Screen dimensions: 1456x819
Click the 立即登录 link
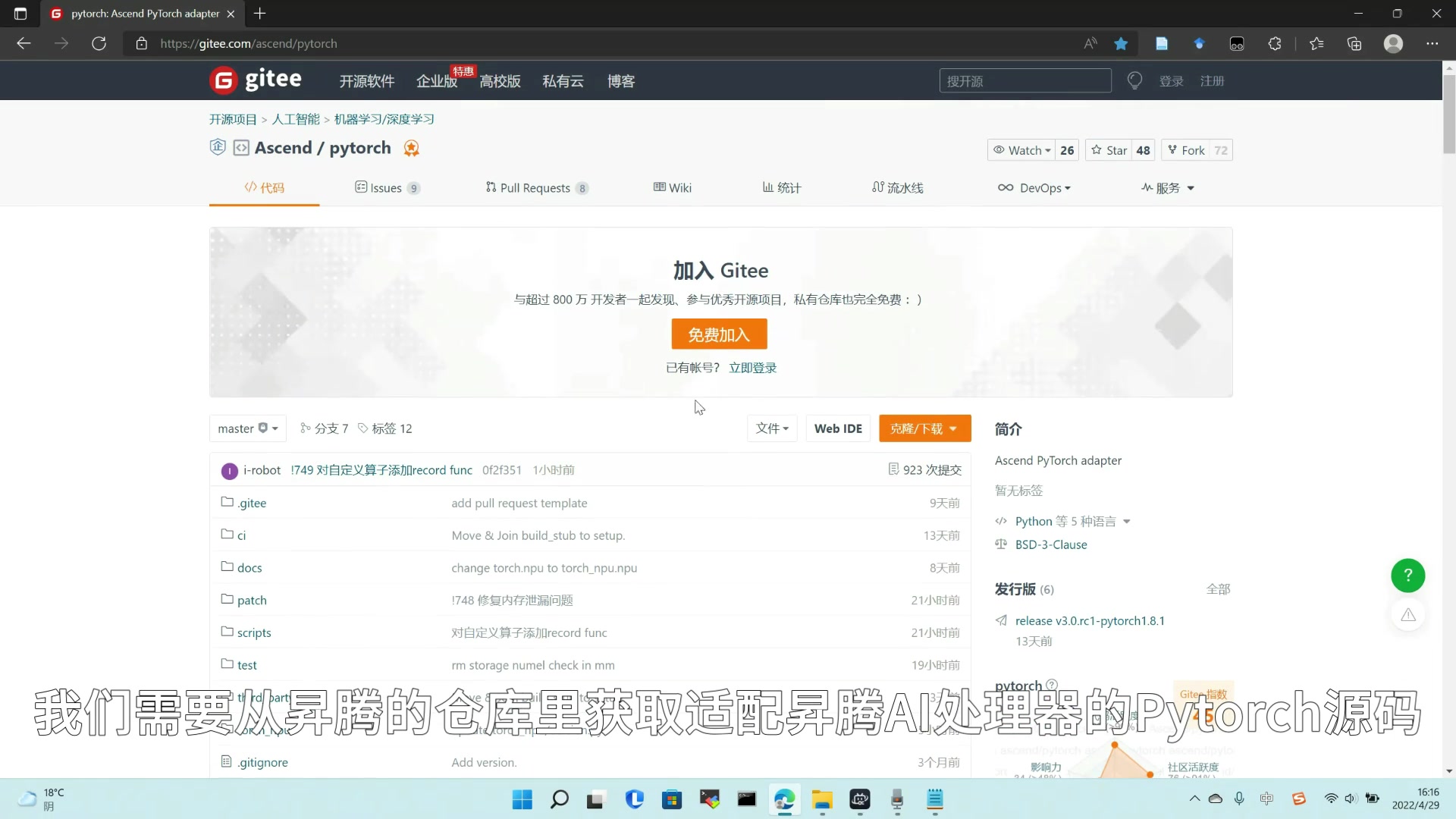click(x=752, y=368)
